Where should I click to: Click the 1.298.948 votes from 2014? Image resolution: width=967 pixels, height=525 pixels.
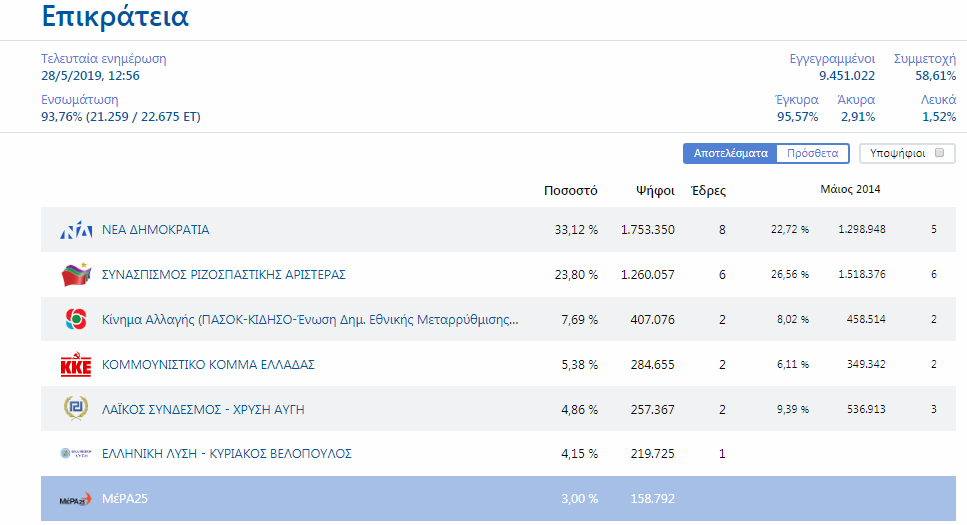[862, 229]
